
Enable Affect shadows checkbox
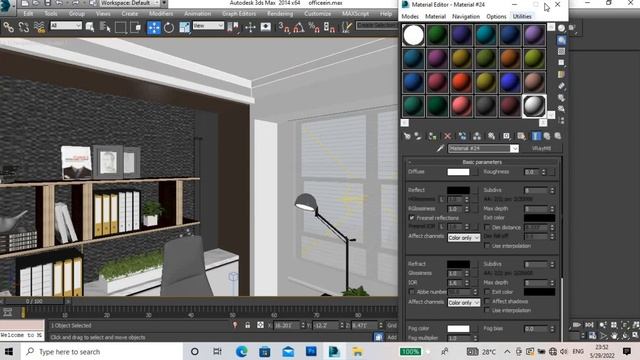click(x=487, y=301)
